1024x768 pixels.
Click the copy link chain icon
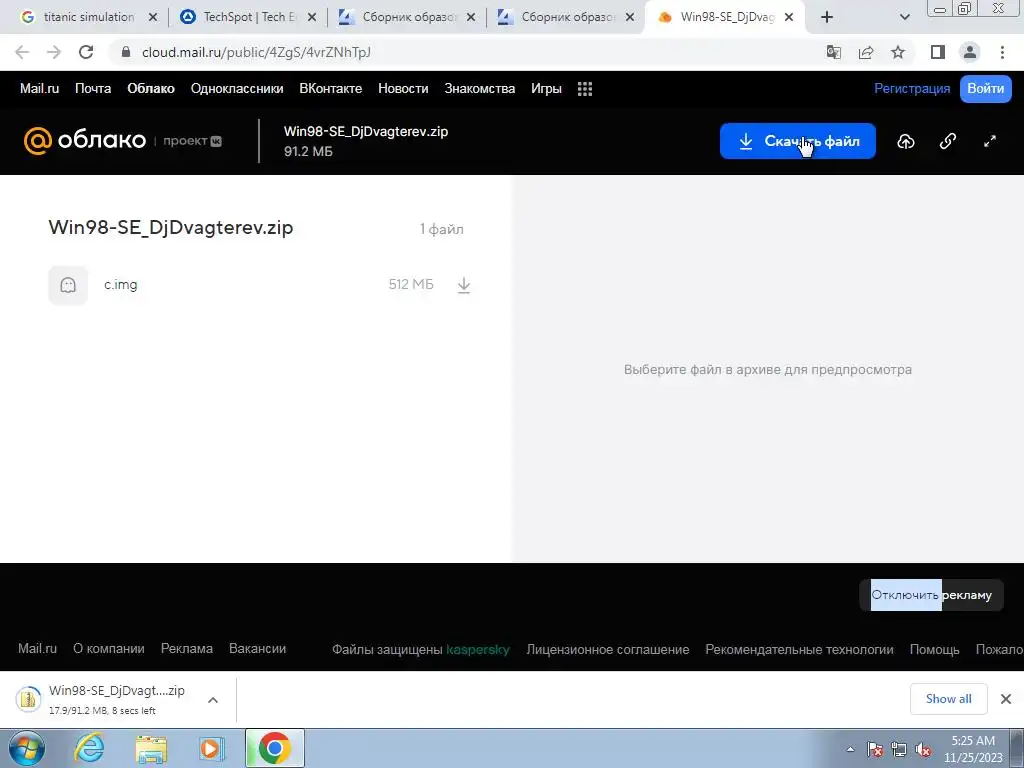pyautogui.click(x=948, y=141)
